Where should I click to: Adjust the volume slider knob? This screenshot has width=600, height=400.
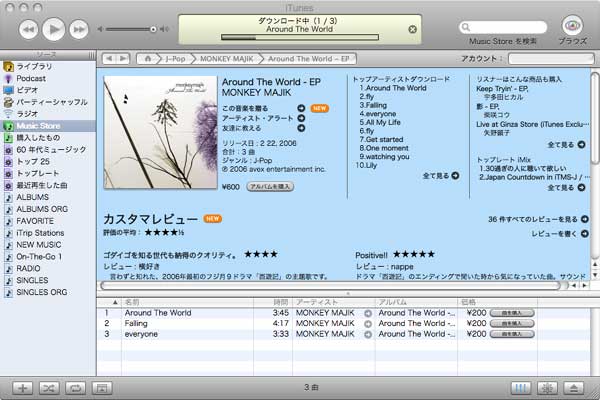153,29
